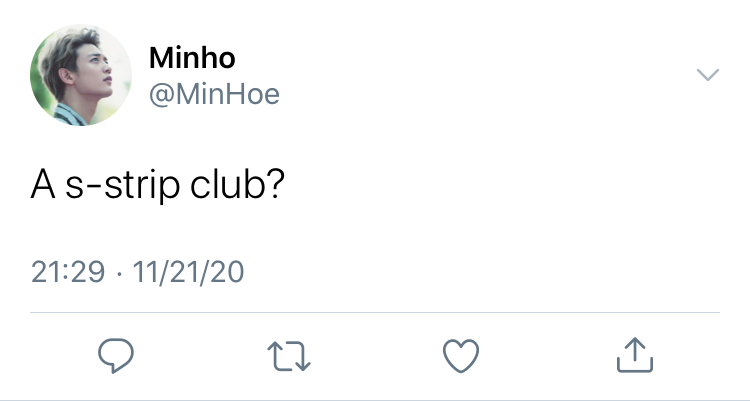The width and height of the screenshot is (750, 401).
Task: Toggle retweet on the @MinHoe post
Action: pos(289,356)
